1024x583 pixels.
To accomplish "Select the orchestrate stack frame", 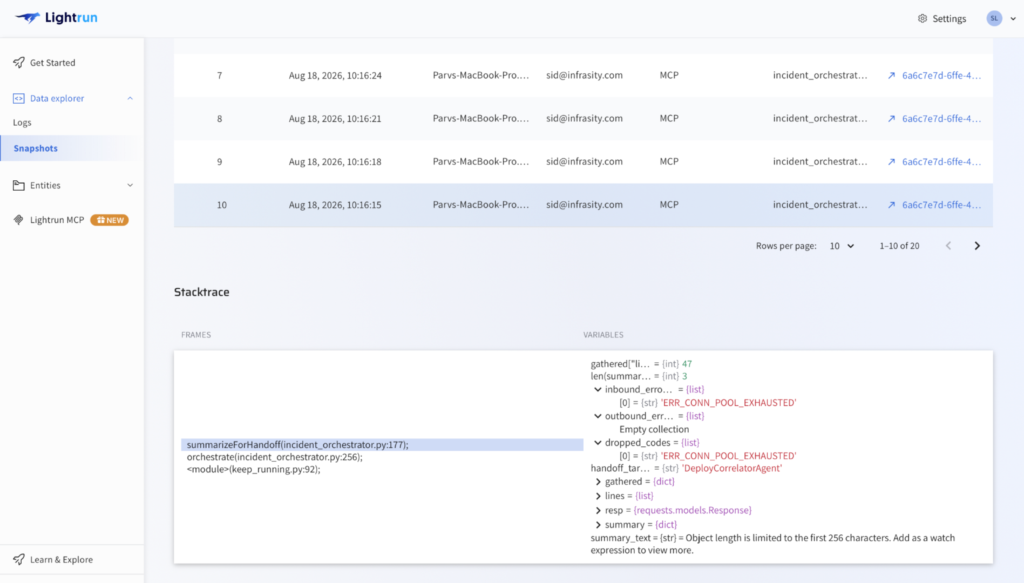I will click(274, 457).
